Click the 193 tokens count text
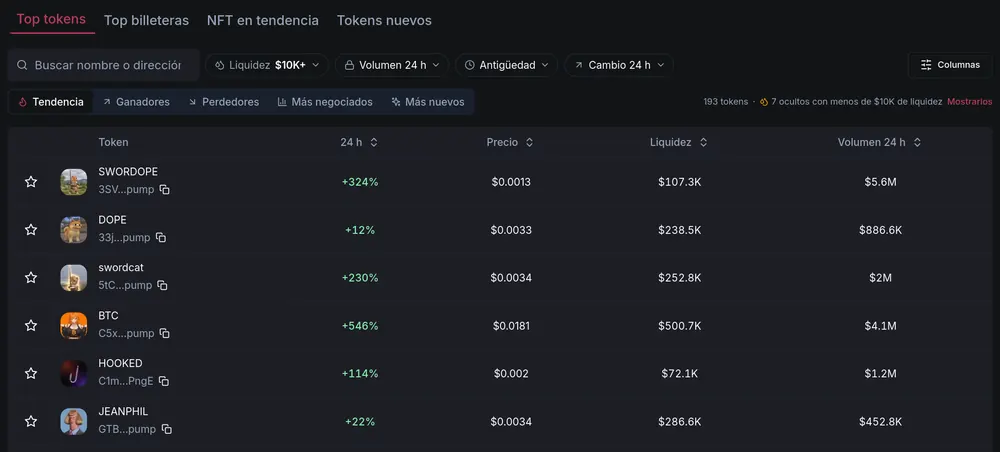Screen dimensions: 1000x452 point(726,102)
